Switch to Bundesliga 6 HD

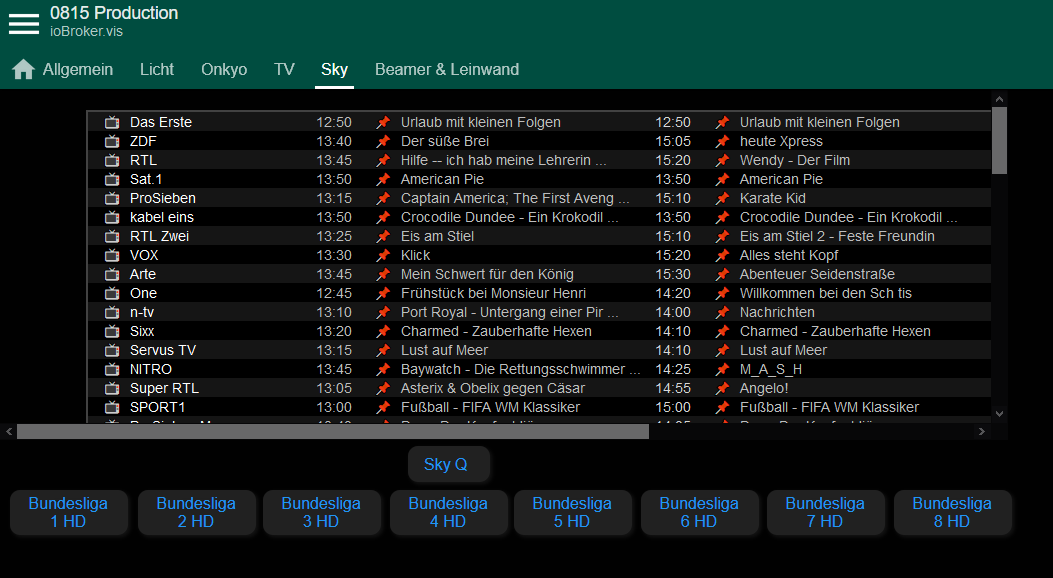699,512
